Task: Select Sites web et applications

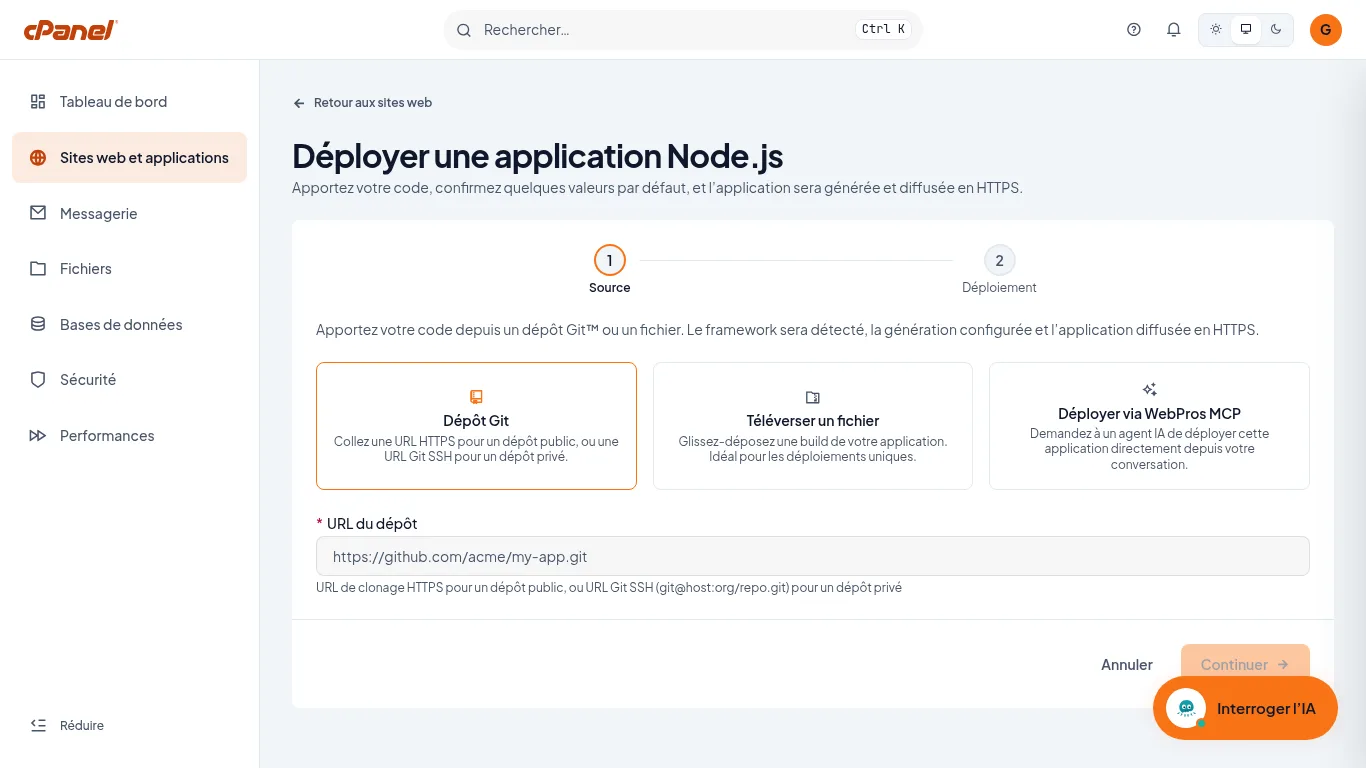Action: tap(129, 158)
